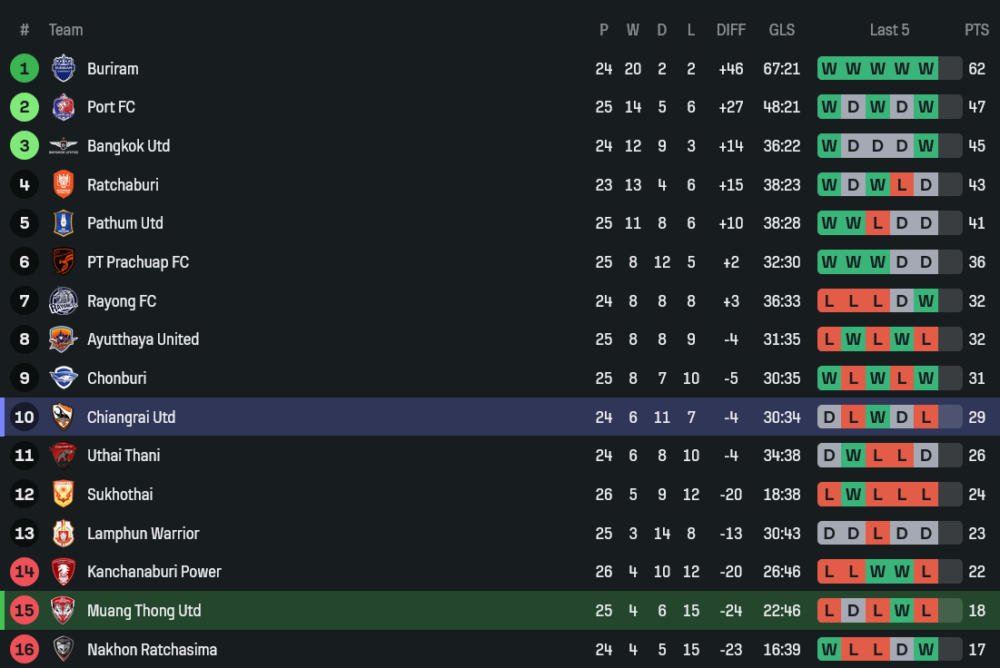1000x668 pixels.
Task: Select the Sukhothai team name
Action: point(119,494)
